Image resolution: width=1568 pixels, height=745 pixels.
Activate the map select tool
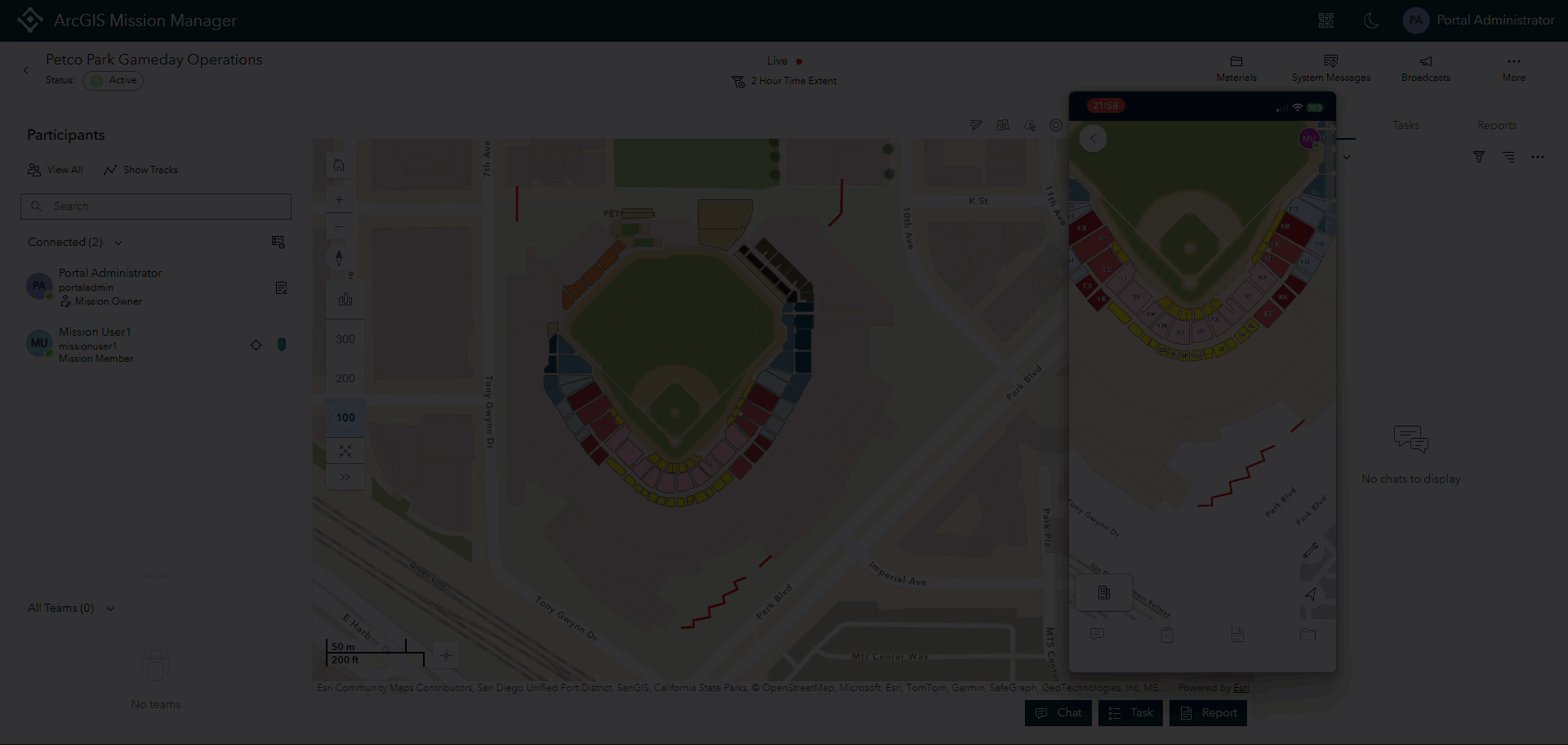(1030, 125)
